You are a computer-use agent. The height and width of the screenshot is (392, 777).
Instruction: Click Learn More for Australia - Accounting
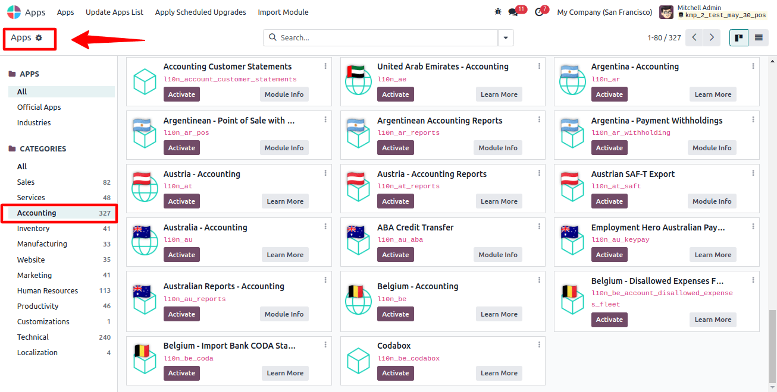[x=285, y=255]
